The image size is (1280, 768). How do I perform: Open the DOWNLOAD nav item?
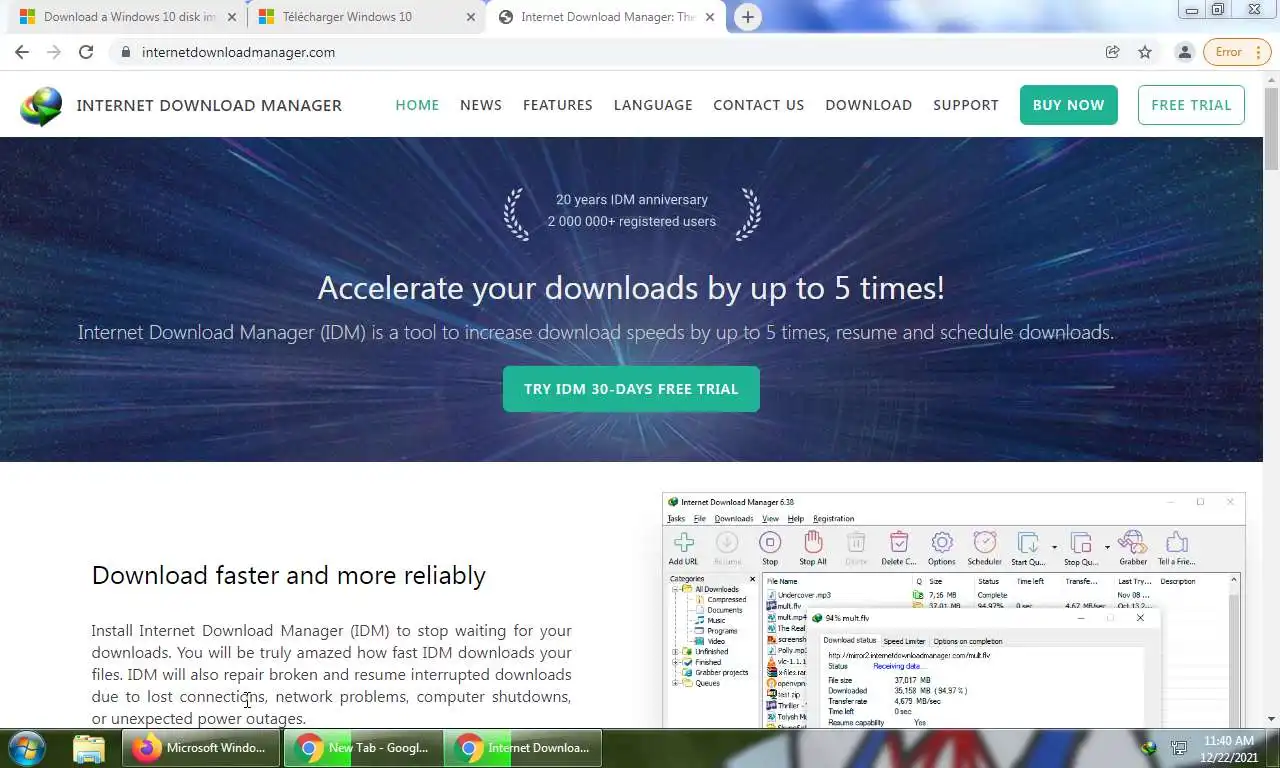(868, 105)
